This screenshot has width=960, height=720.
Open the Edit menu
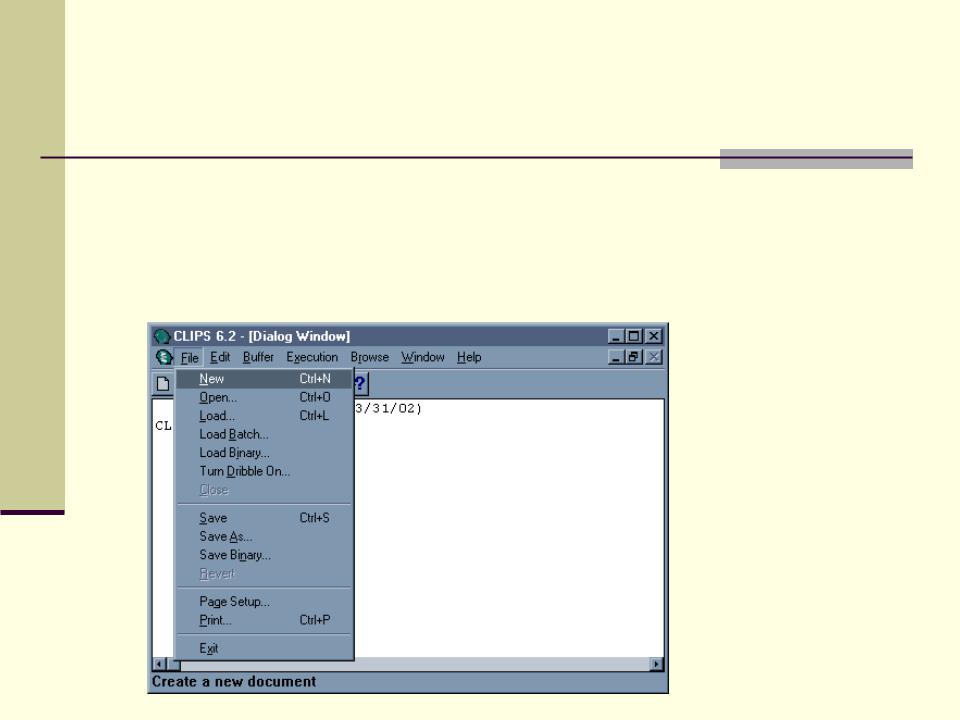click(x=220, y=357)
